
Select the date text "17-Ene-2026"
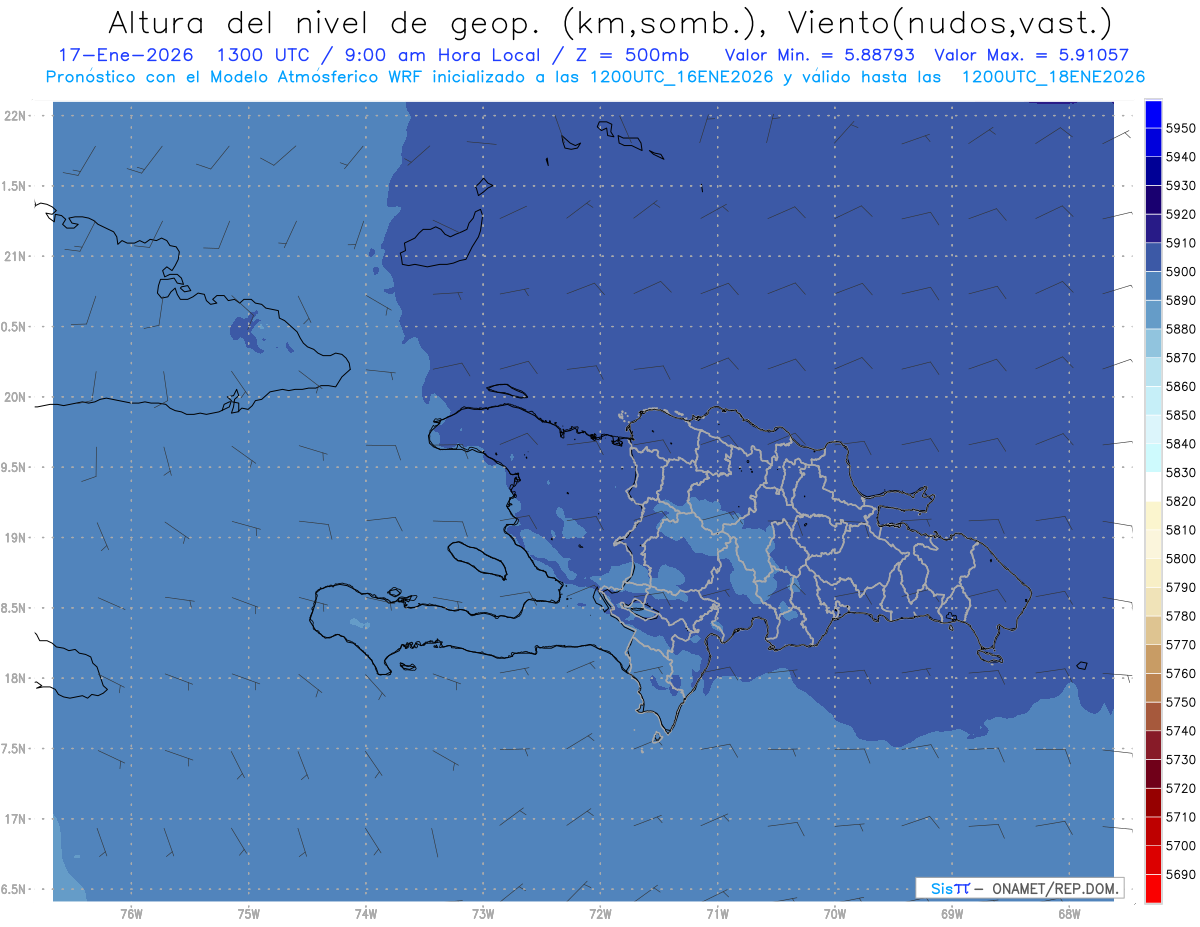[126, 55]
